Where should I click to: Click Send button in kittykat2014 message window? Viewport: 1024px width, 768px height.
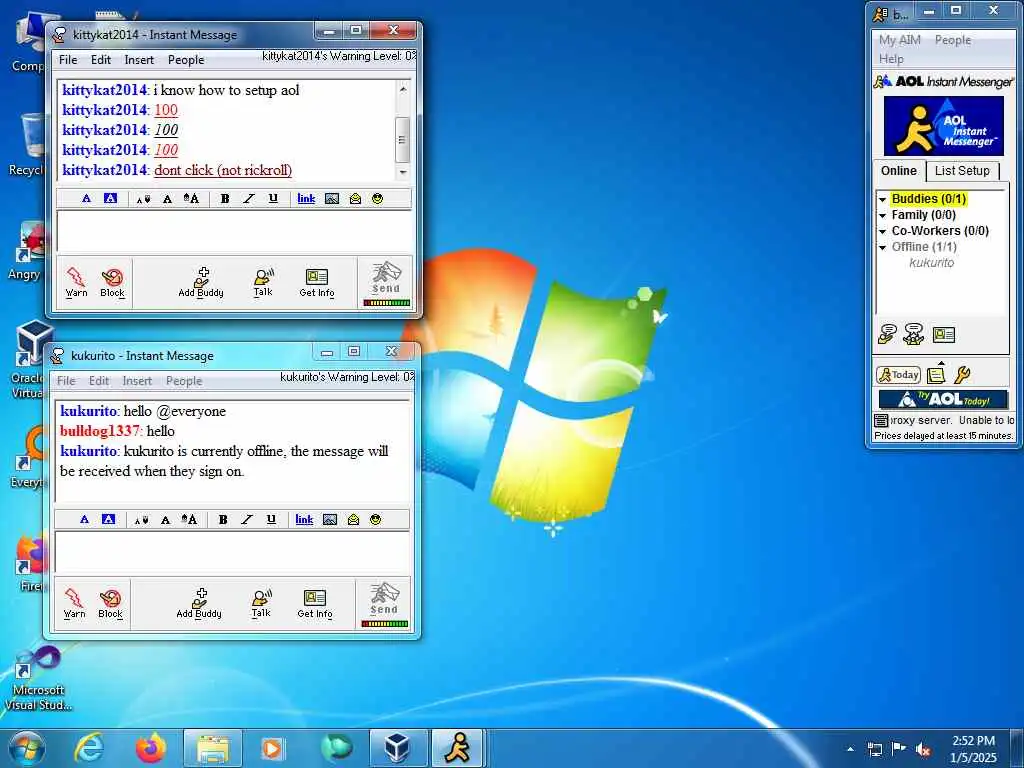(x=386, y=283)
